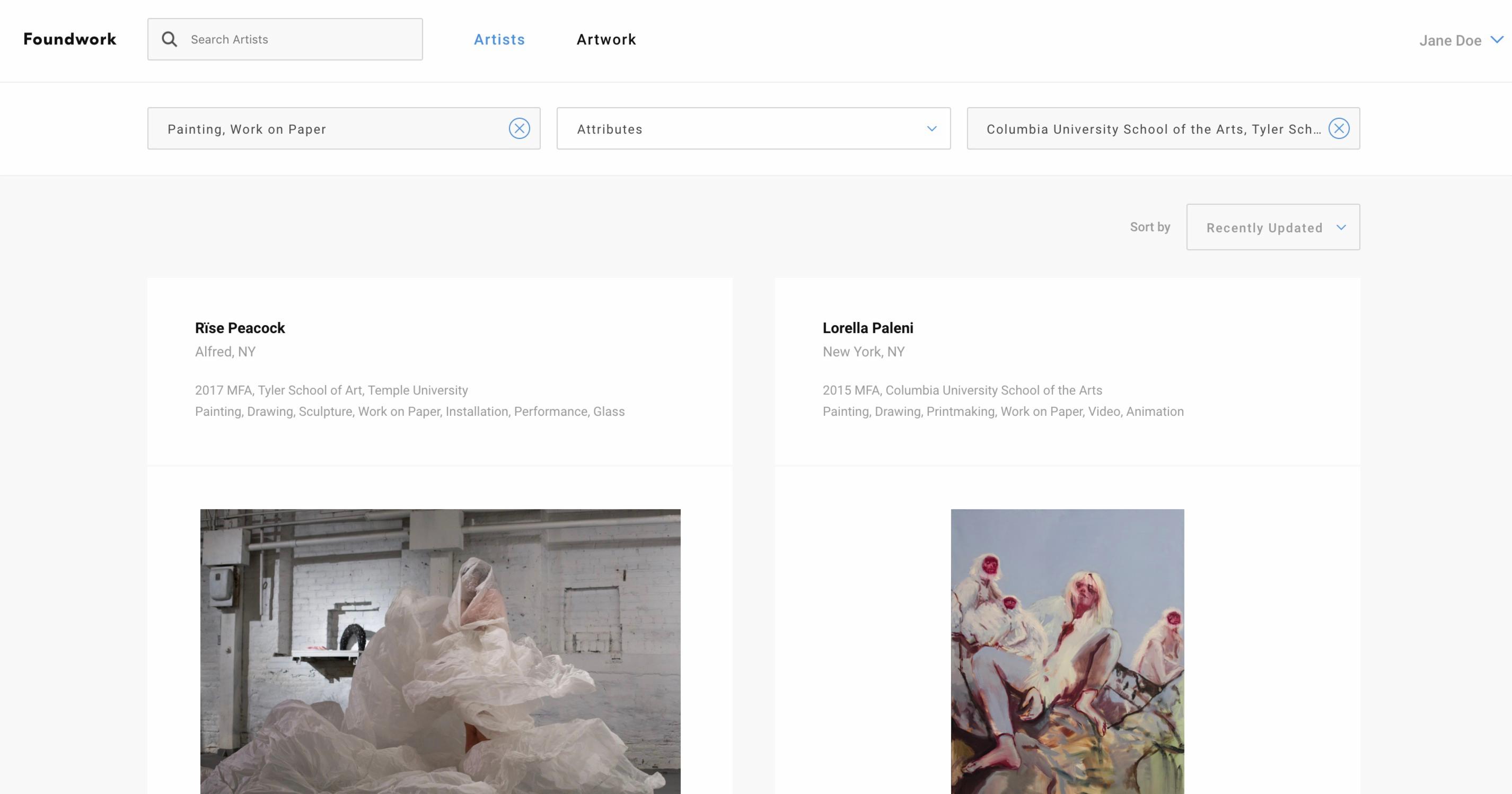Click the X inside the disciplines filter chip
Screen dimensions: 1512x794
[x=519, y=128]
